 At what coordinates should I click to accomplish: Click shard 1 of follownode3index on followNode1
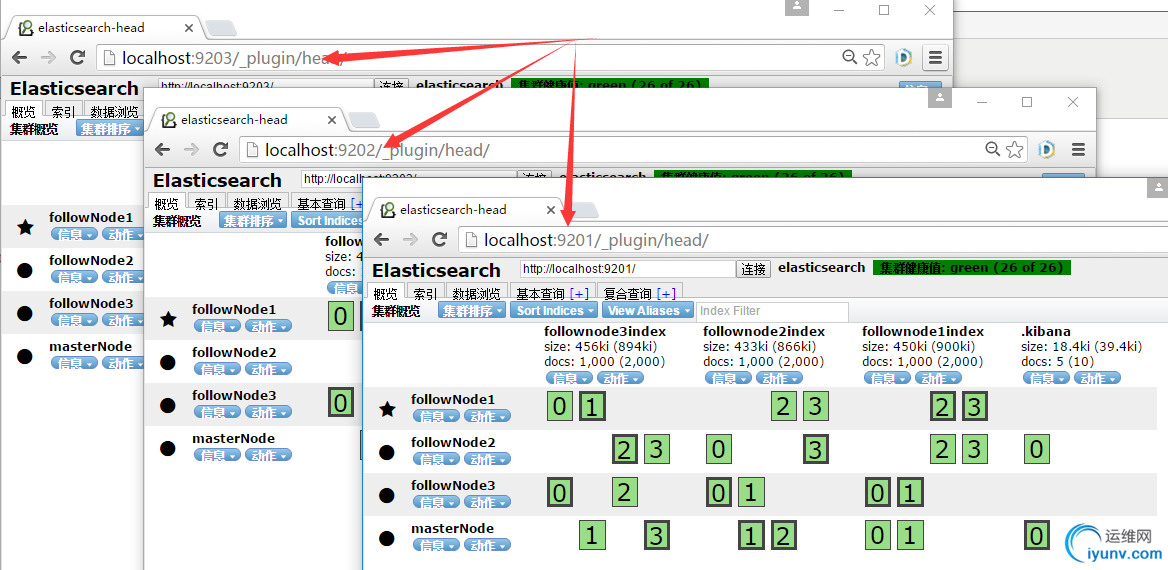pyautogui.click(x=592, y=407)
